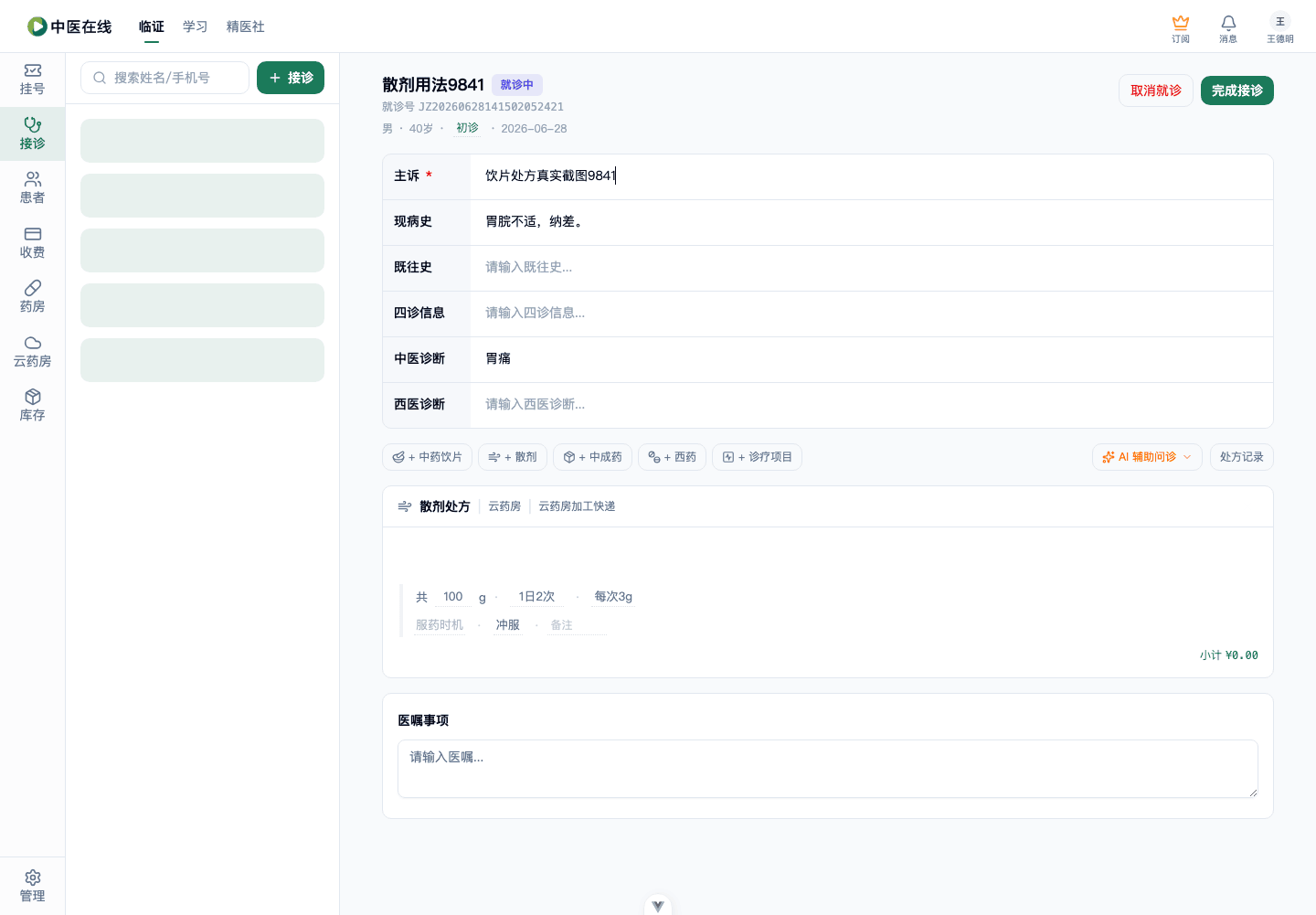Viewport: 1316px width, 915px height.
Task: Open 收费 billing in sidebar
Action: [32, 243]
